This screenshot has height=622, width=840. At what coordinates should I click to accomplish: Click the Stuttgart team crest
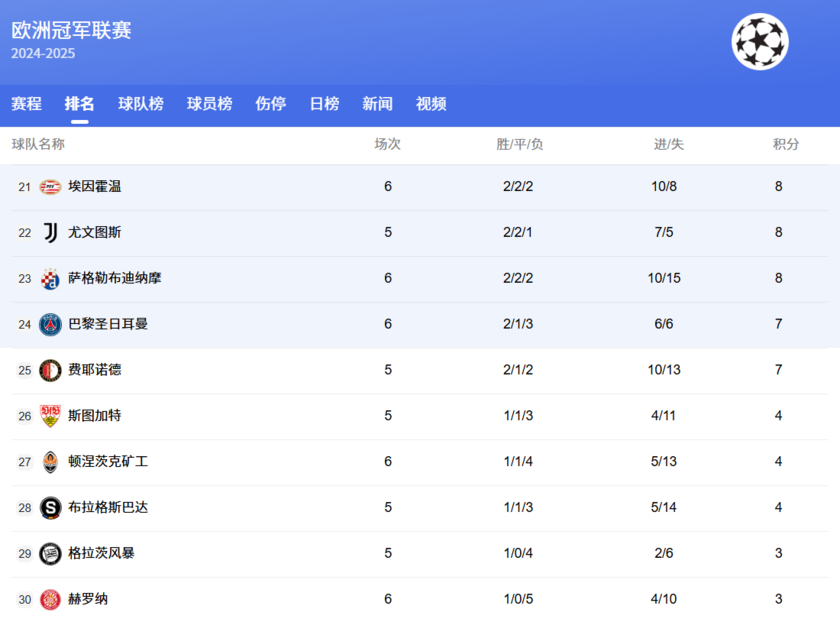50,416
